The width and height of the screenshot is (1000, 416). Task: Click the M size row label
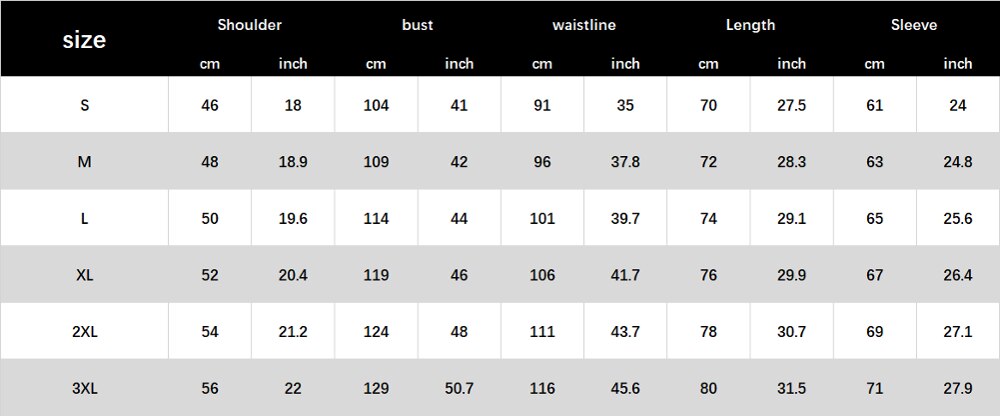84,162
